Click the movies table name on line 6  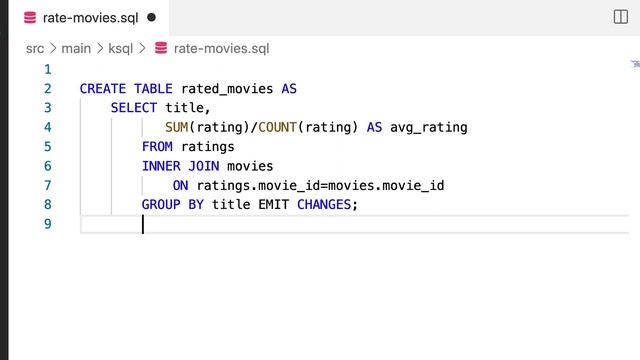250,166
